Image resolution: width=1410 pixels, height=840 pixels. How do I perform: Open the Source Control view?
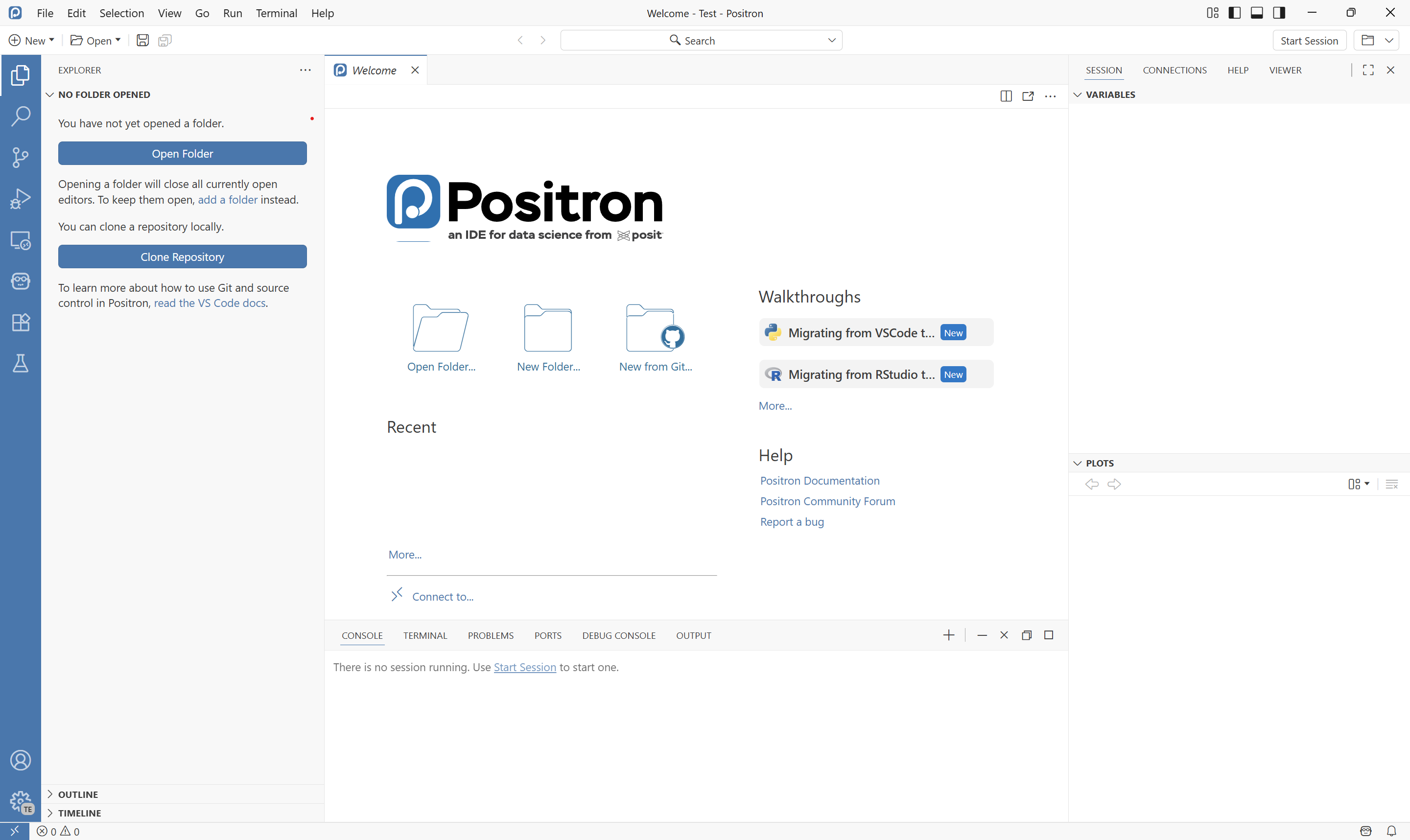[21, 157]
